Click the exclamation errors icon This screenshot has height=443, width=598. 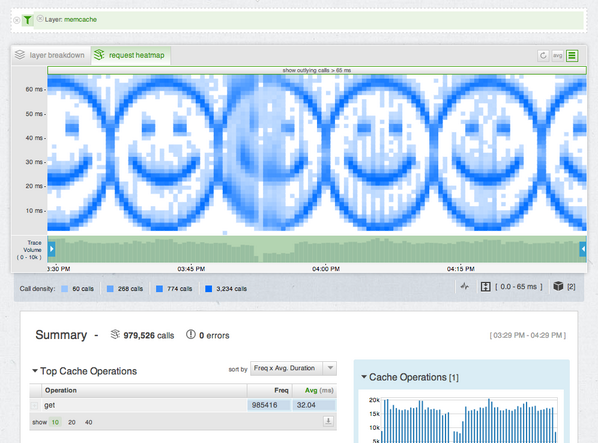click(191, 335)
